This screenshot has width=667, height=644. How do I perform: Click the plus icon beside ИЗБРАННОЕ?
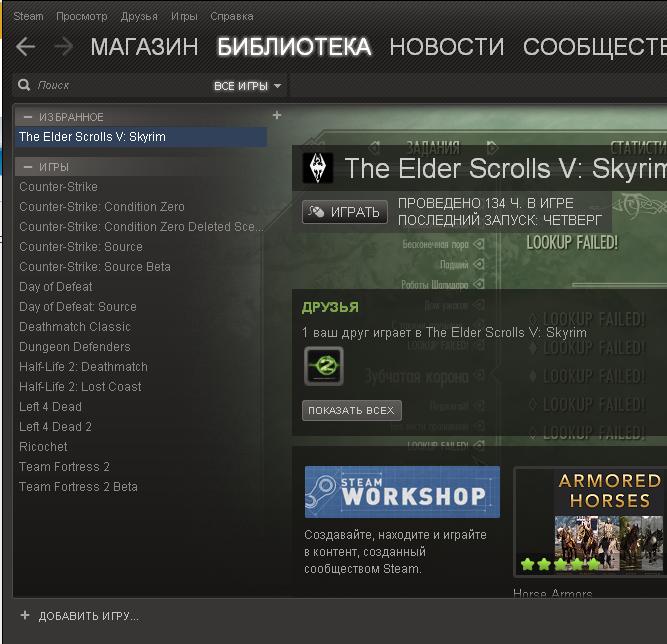(277, 115)
